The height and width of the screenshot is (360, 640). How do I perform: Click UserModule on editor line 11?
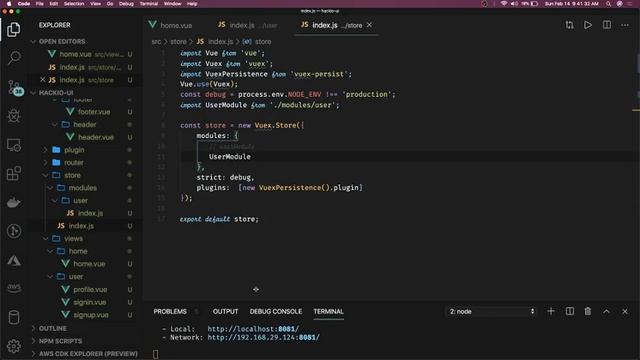(x=230, y=157)
